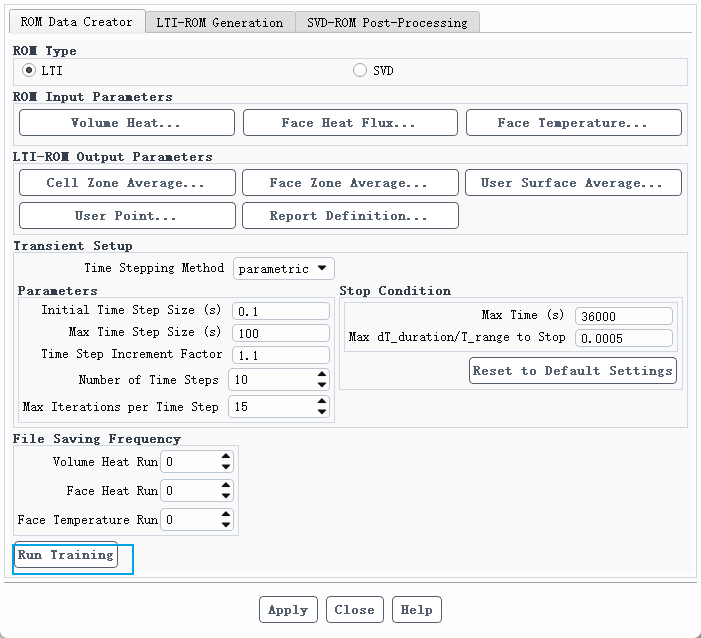The height and width of the screenshot is (638, 701).
Task: Increase the Volume Heat Run frequency
Action: click(226, 457)
